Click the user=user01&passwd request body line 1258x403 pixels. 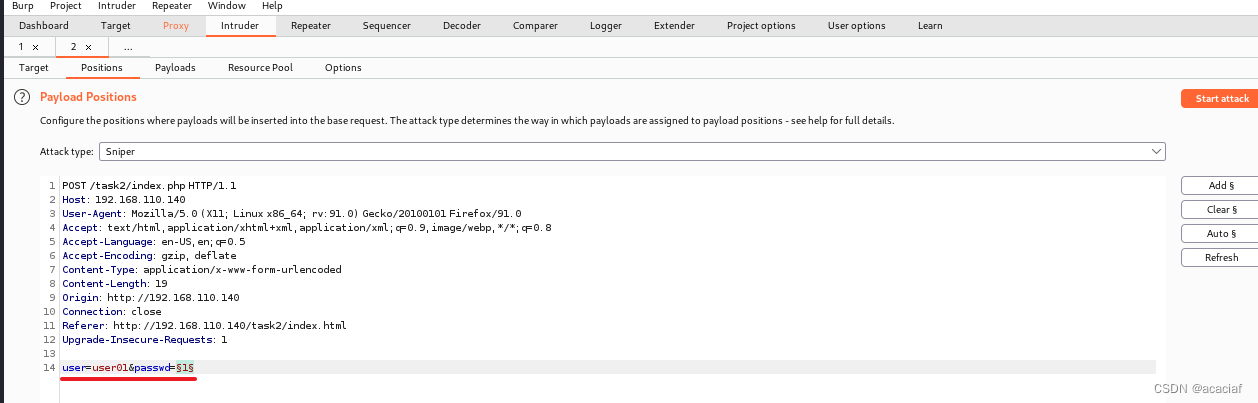click(x=128, y=368)
